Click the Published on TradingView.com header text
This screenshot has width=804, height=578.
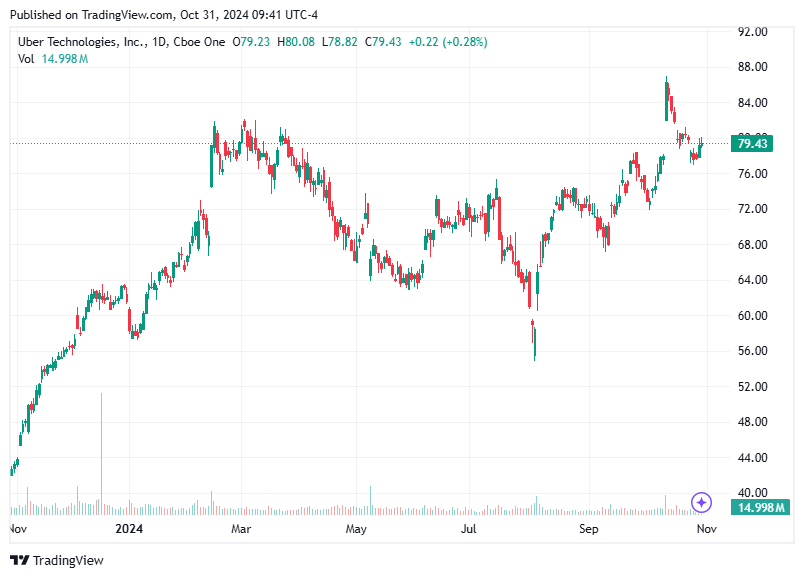pos(164,15)
